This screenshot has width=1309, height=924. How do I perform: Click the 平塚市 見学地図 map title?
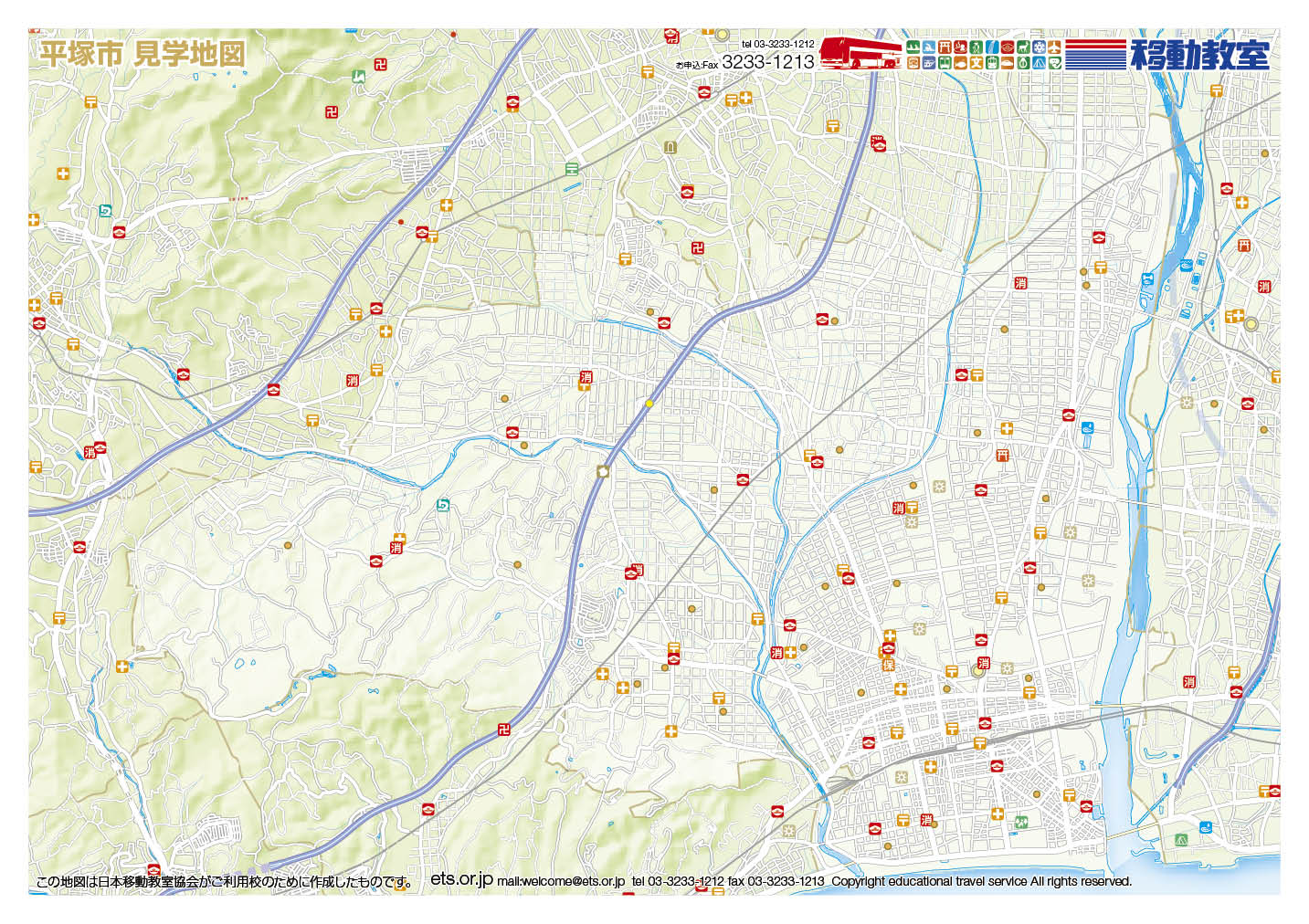143,54
